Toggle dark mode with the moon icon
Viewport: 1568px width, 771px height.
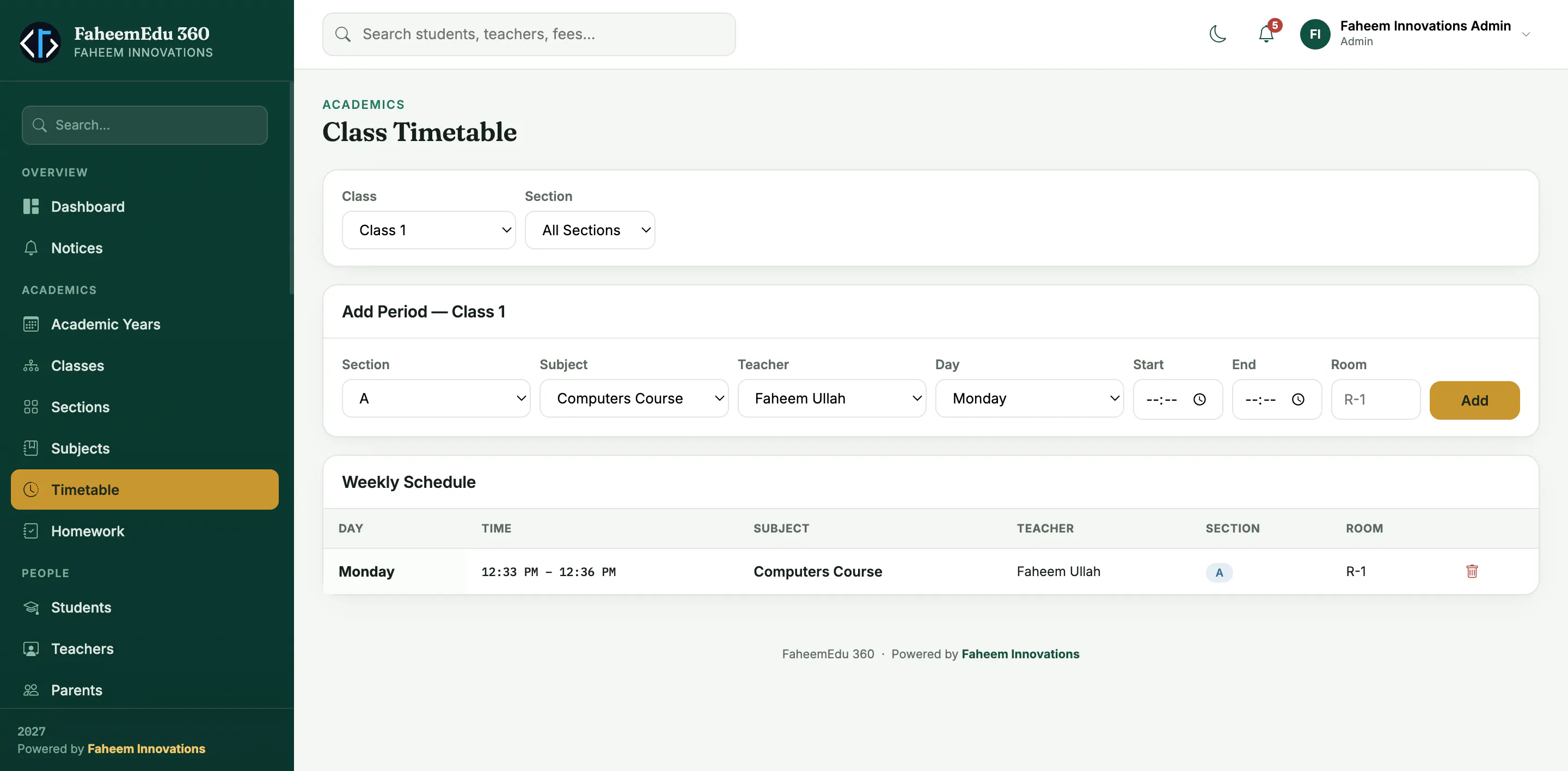(1217, 34)
